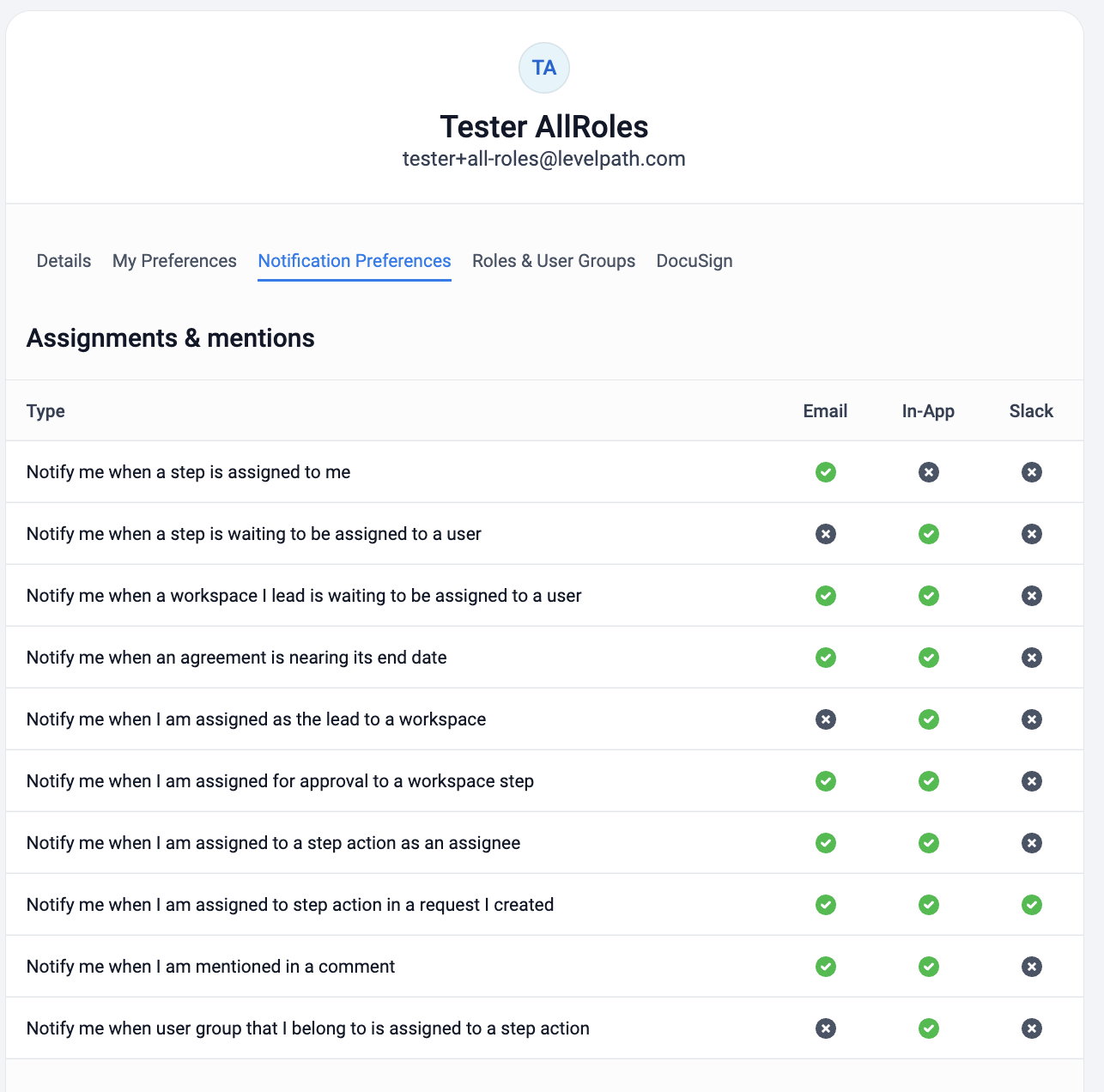The width and height of the screenshot is (1104, 1092).
Task: Click the email address tester+all-roles@levelpath.com
Action: click(x=543, y=159)
